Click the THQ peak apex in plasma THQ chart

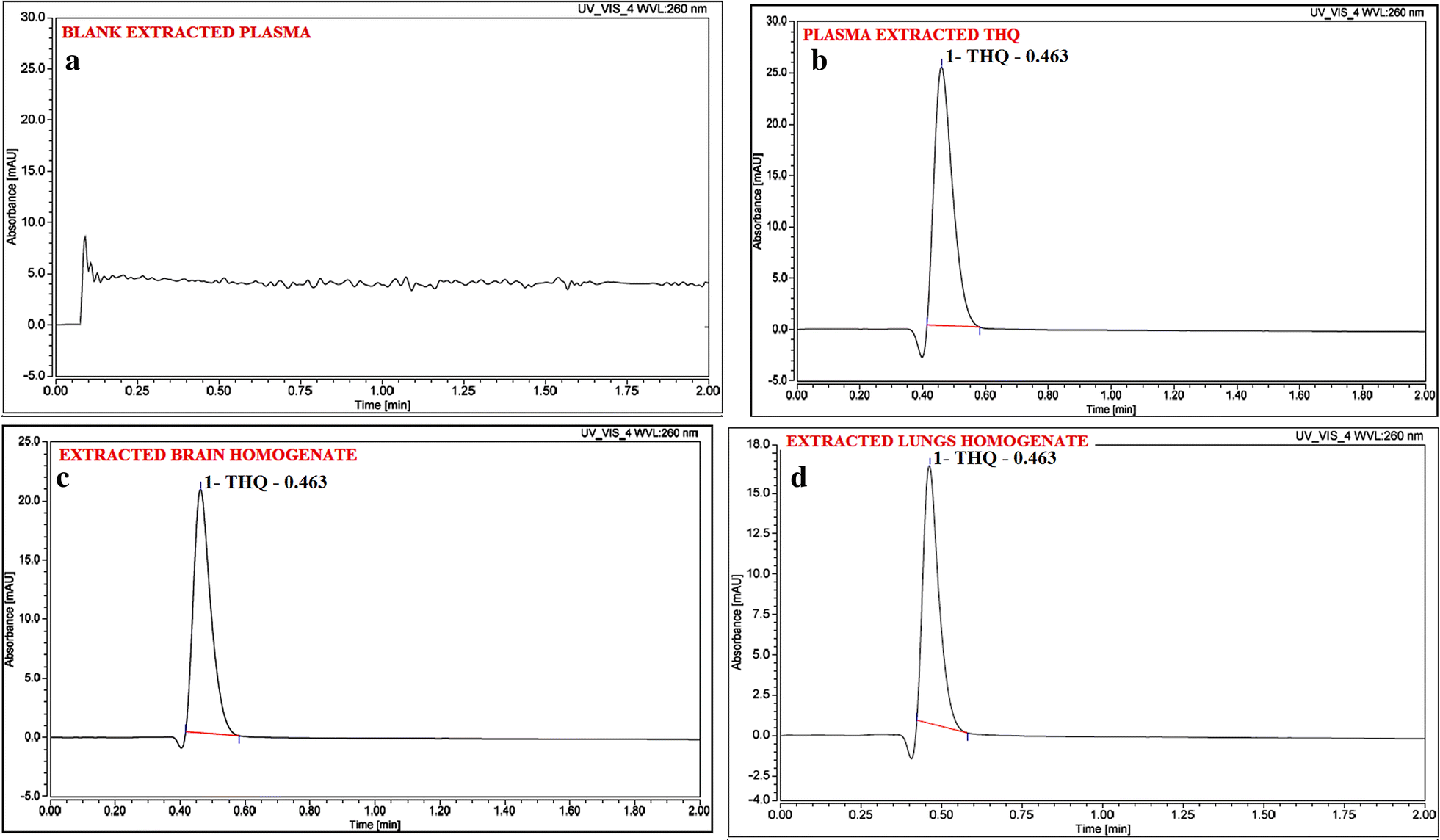[941, 68]
